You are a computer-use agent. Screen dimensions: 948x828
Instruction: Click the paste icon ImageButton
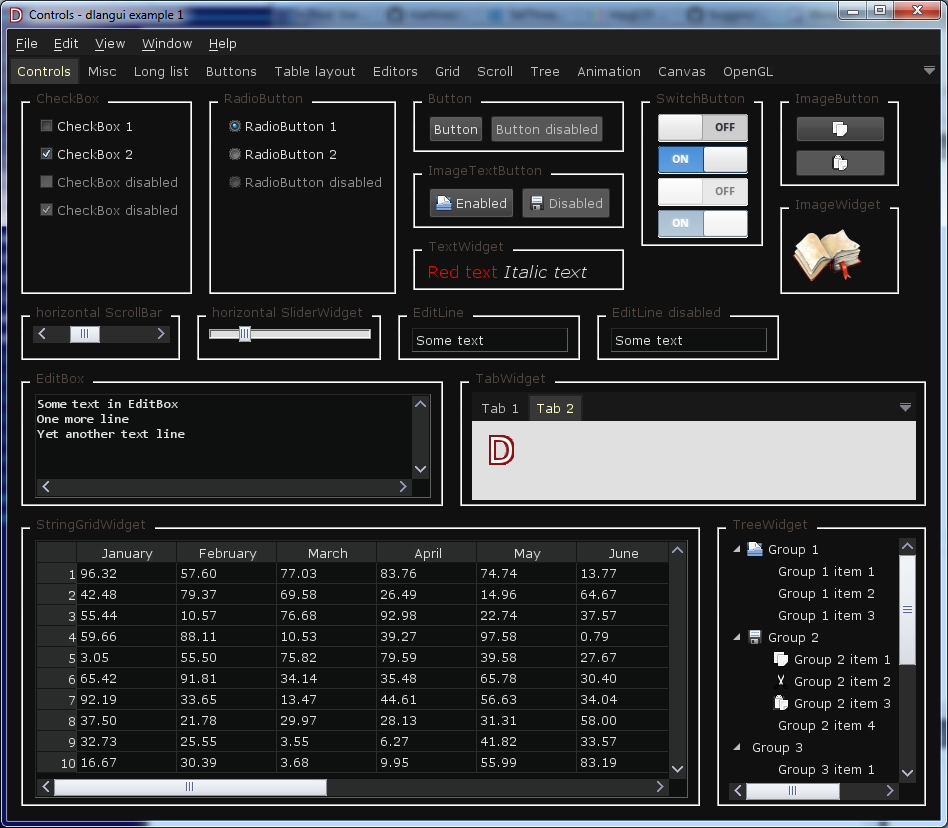(x=839, y=163)
